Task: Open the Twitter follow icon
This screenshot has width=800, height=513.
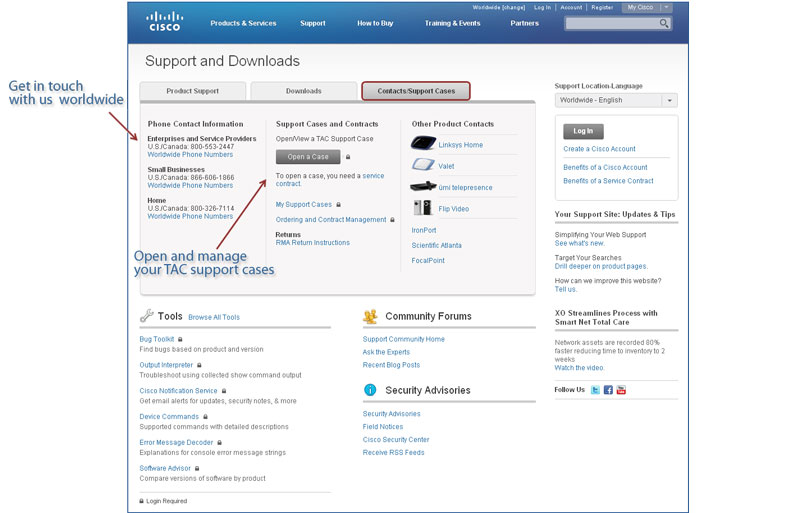Action: pos(595,390)
